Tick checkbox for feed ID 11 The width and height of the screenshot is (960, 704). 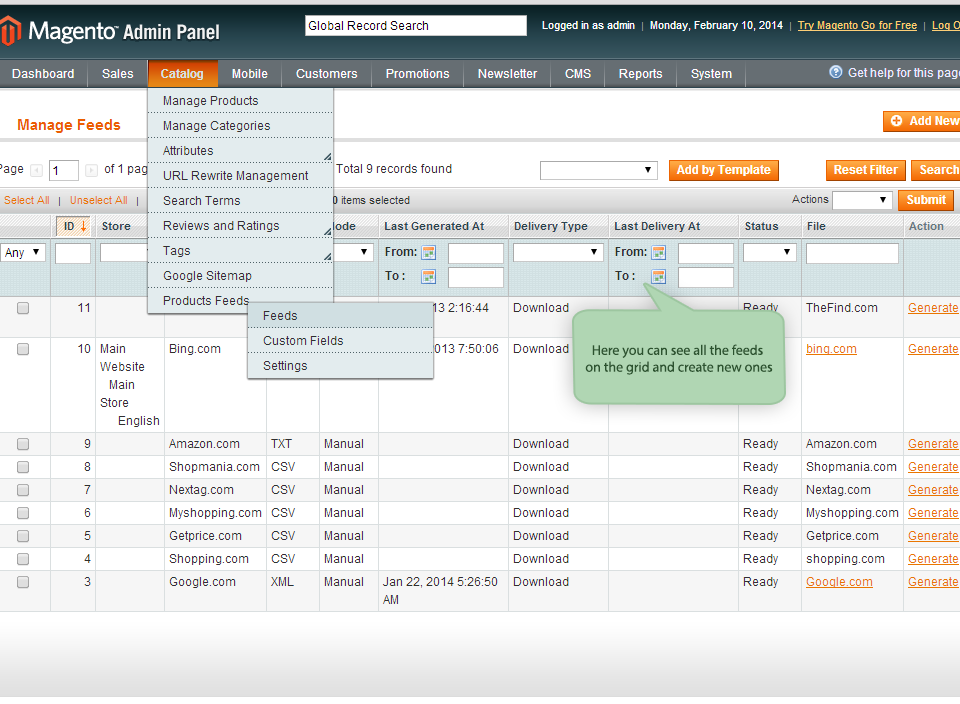23,308
